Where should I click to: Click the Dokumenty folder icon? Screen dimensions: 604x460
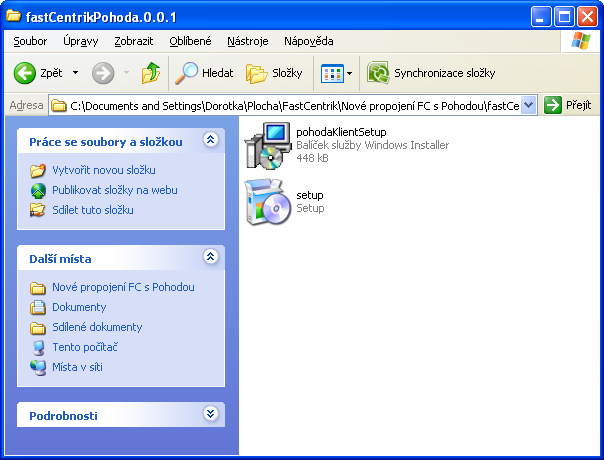point(38,307)
